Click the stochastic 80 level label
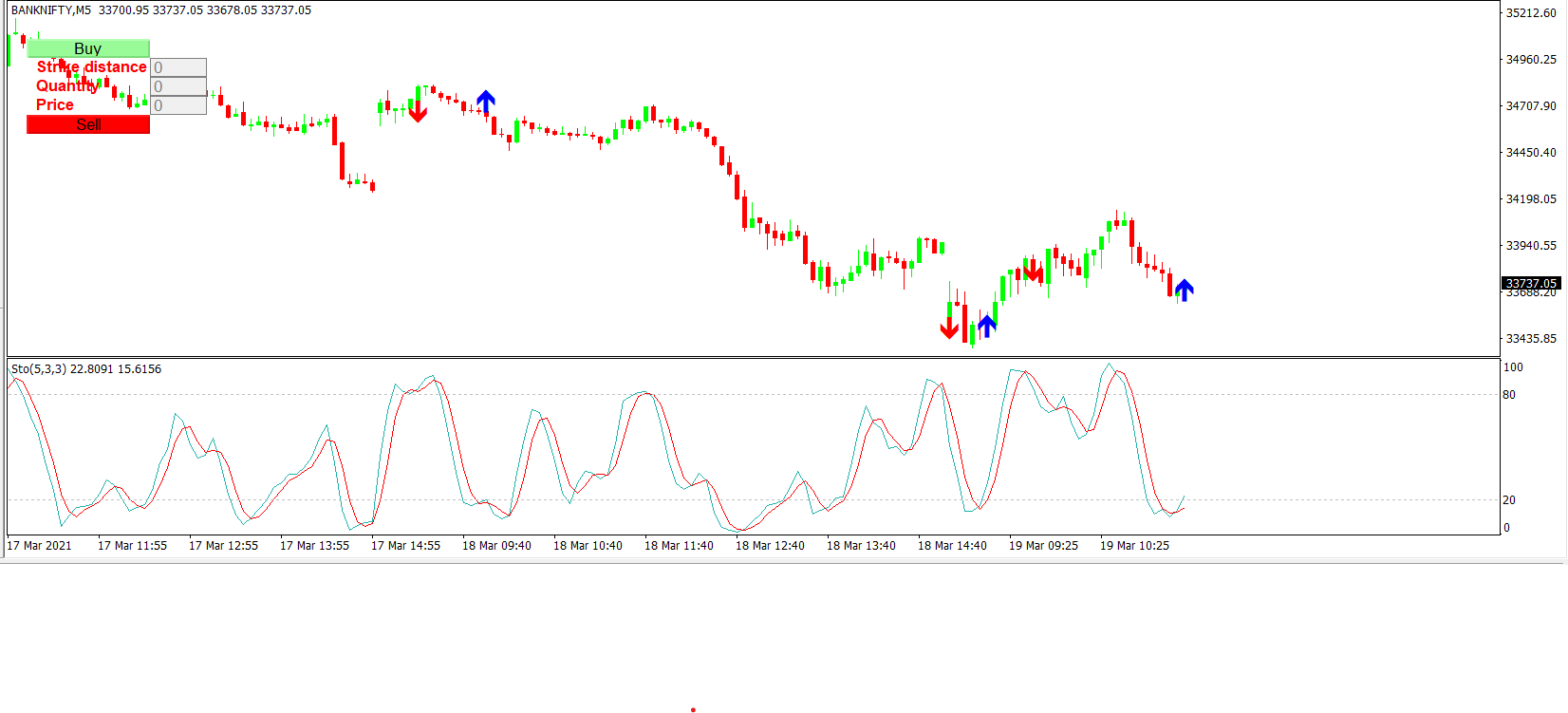 pos(1509,395)
